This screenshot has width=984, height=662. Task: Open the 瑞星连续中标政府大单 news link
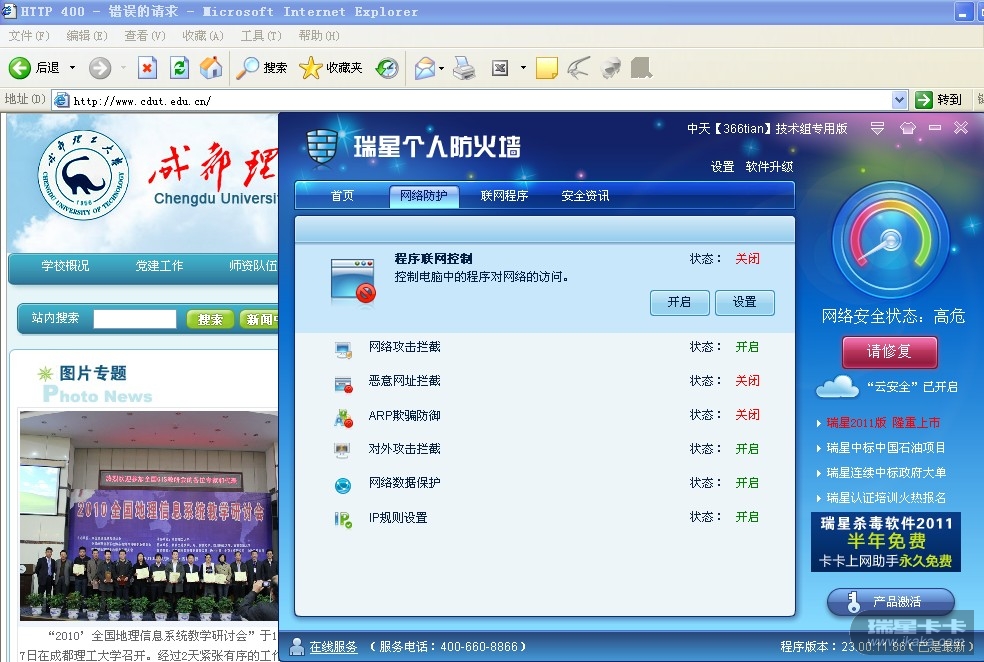click(886, 473)
